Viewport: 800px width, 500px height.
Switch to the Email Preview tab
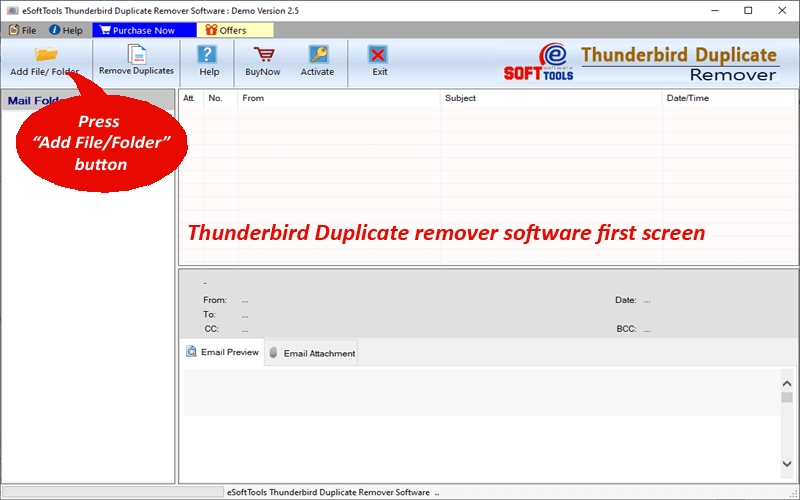click(222, 352)
